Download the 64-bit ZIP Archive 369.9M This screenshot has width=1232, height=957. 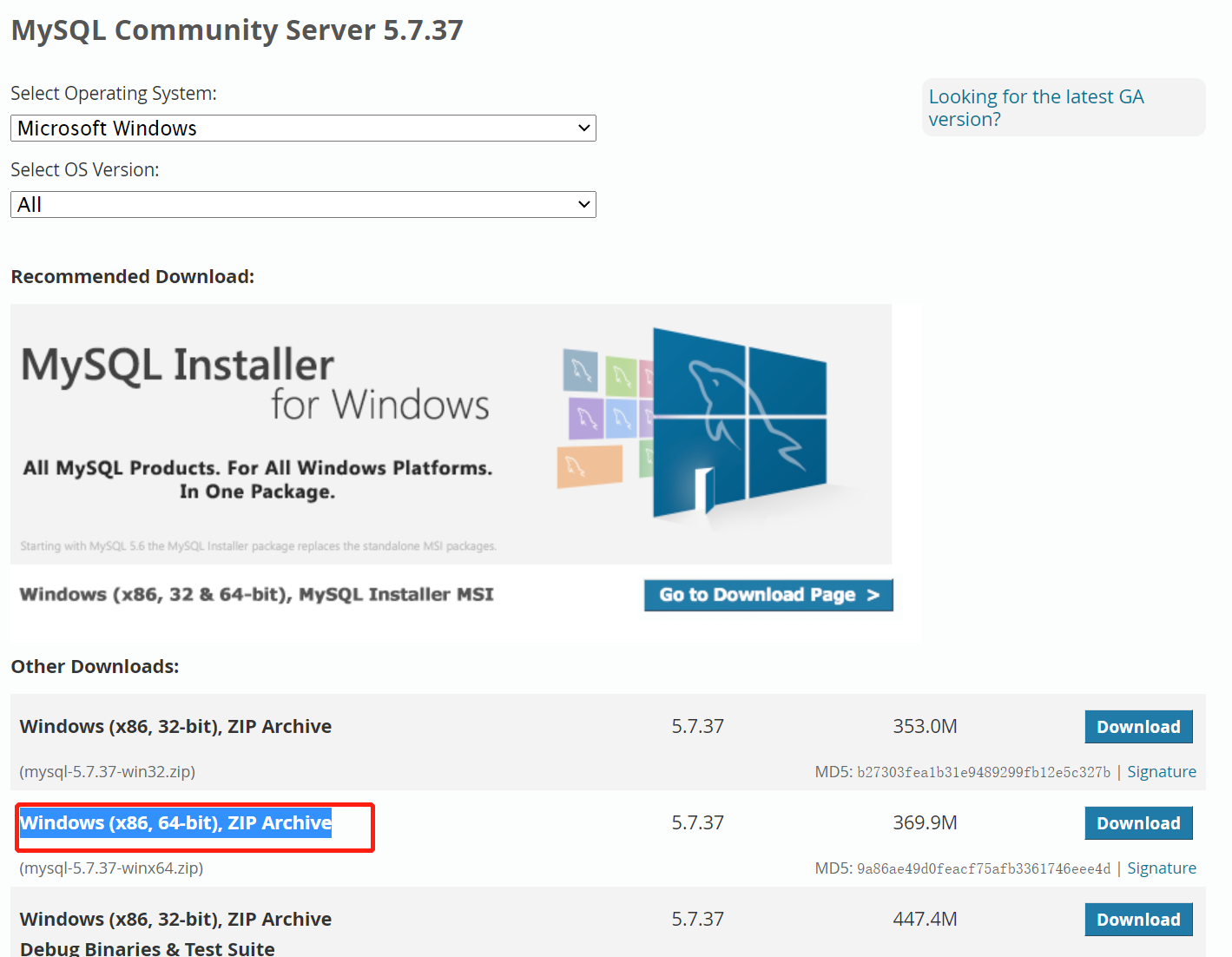1138,823
